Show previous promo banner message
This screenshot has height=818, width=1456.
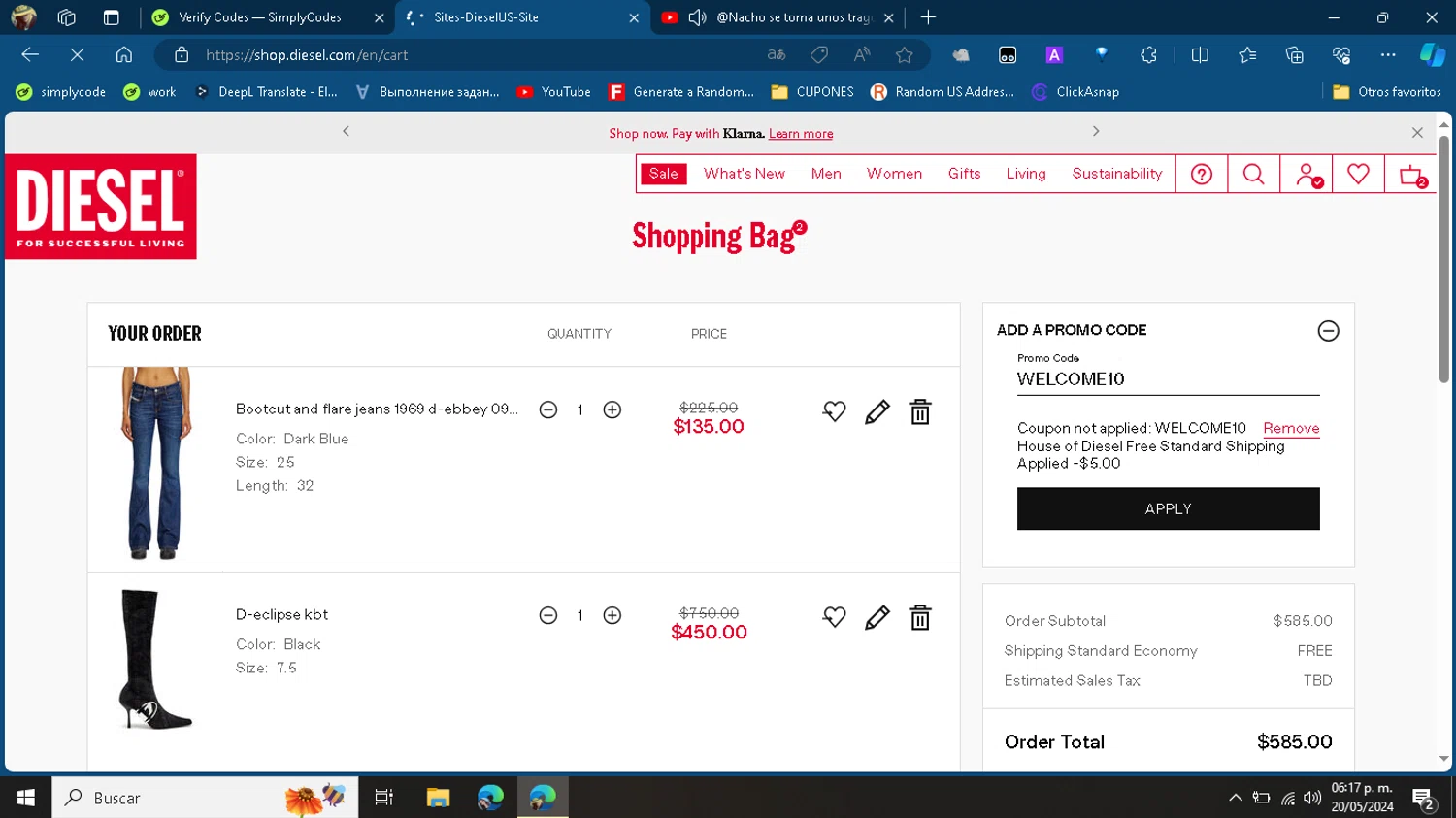point(346,131)
